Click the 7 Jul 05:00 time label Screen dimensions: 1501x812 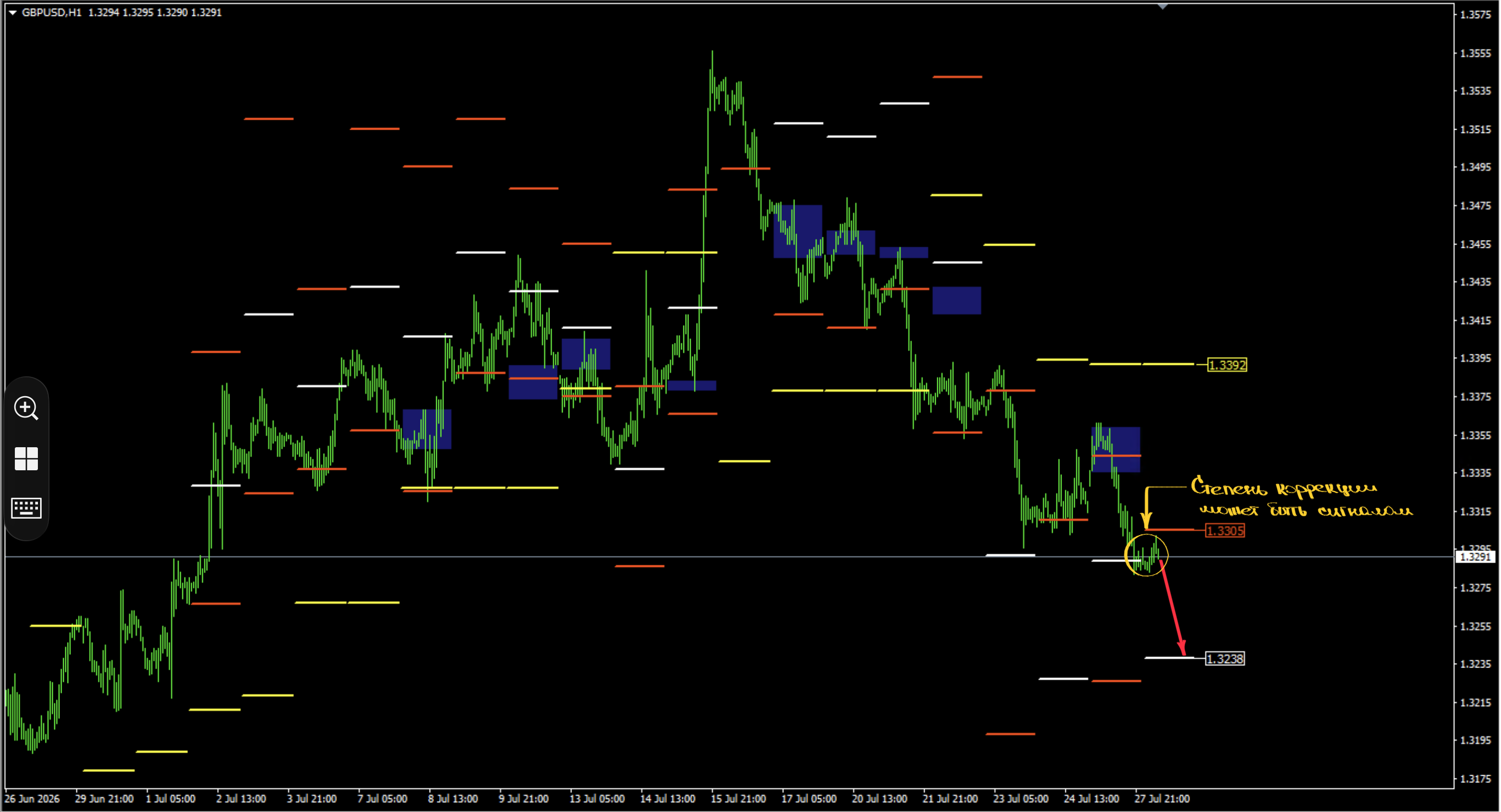click(x=382, y=799)
